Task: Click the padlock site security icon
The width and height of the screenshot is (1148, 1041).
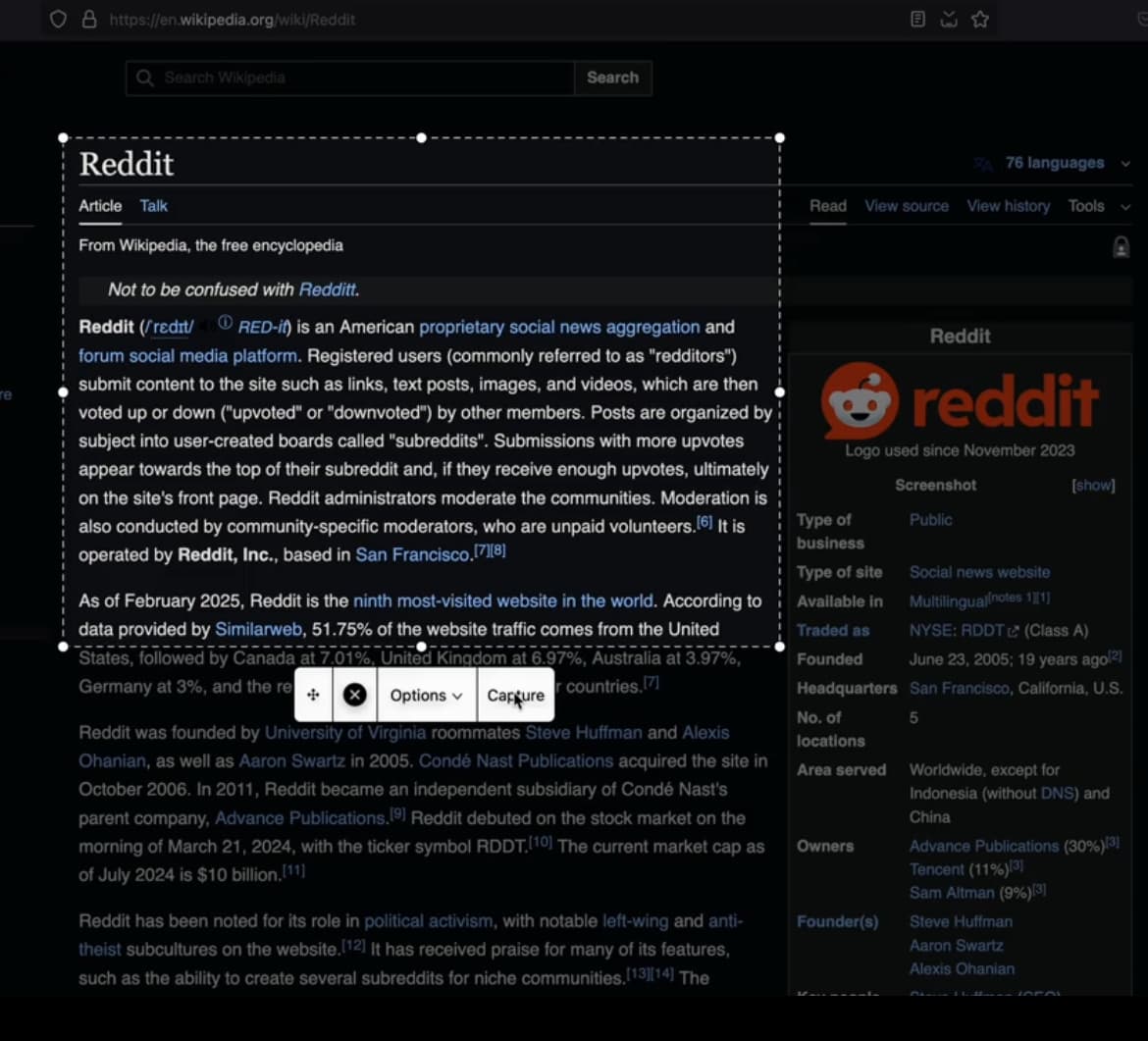Action: click(x=89, y=19)
